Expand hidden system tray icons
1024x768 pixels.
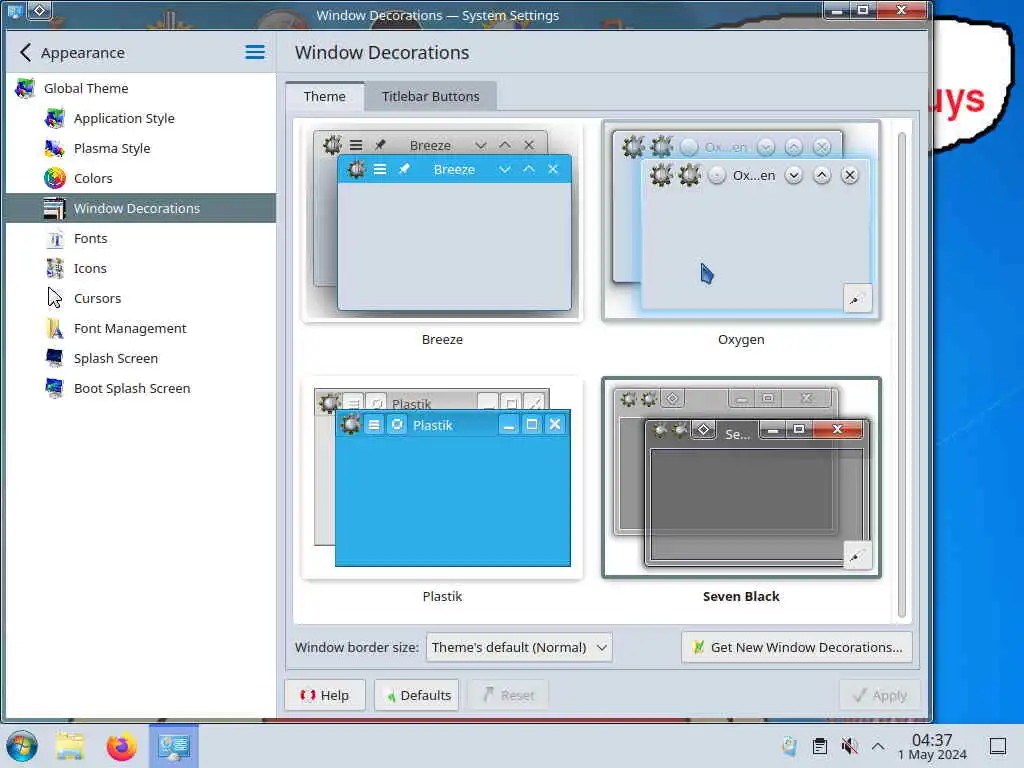[878, 746]
